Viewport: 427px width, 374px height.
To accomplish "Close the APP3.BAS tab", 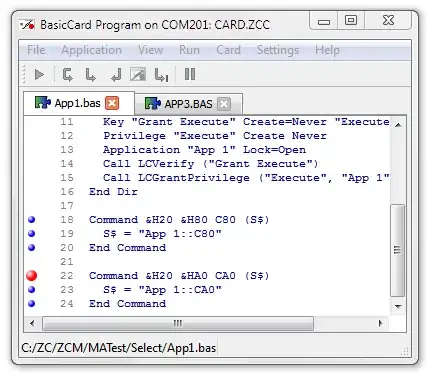I will 224,104.
